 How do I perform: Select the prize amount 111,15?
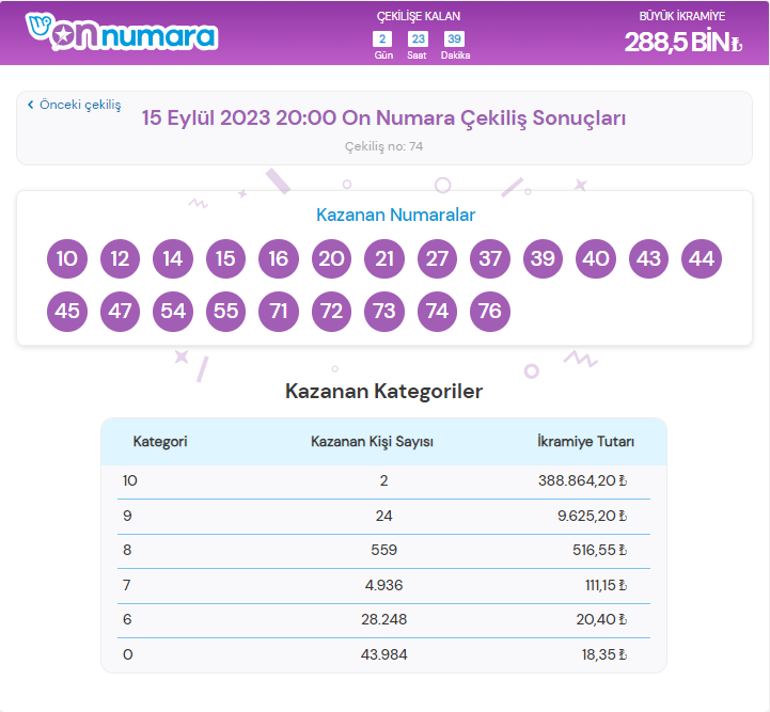[x=606, y=585]
